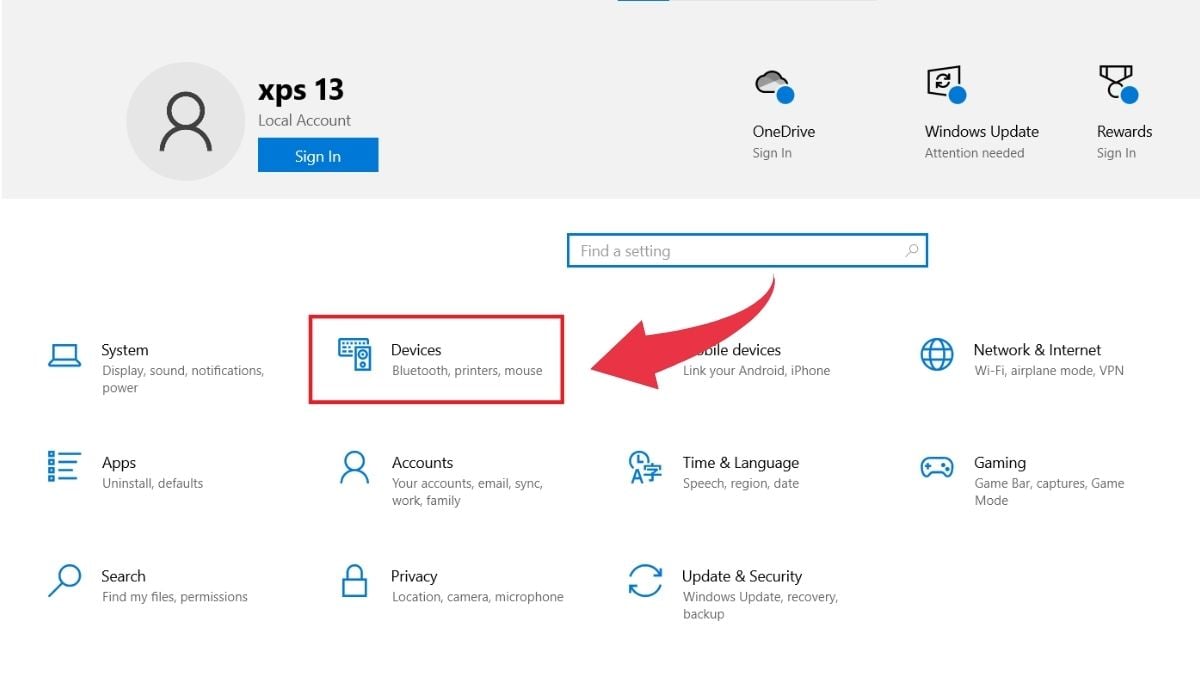Open the System settings laptop icon

point(64,356)
